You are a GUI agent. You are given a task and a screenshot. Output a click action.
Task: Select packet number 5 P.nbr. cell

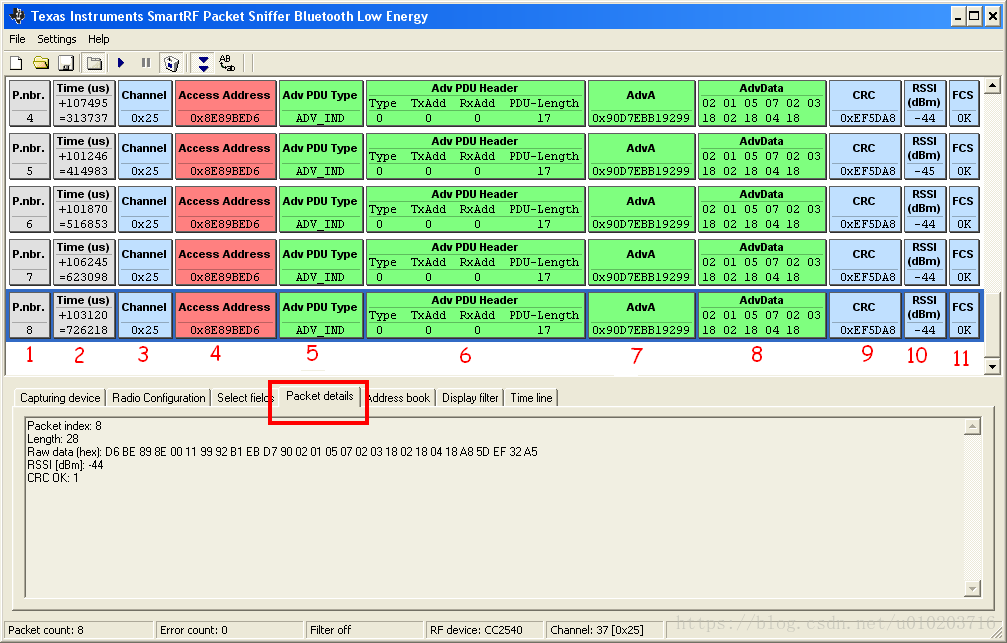point(30,156)
